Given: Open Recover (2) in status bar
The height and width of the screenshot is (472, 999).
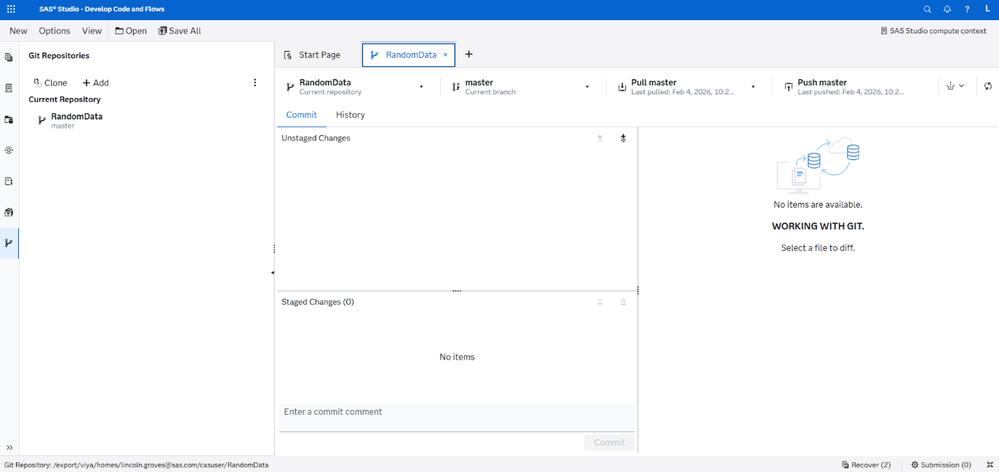Looking at the screenshot, I should coord(866,465).
